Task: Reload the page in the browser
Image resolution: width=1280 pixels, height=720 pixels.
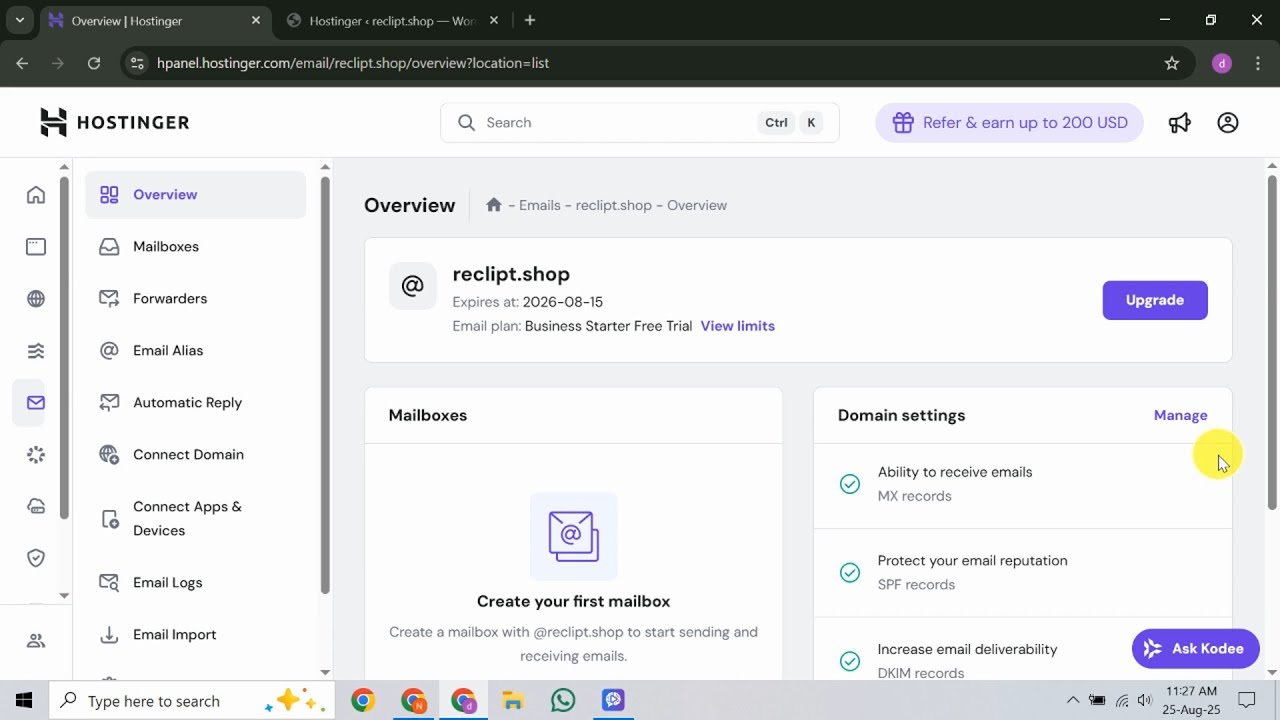Action: pos(94,63)
